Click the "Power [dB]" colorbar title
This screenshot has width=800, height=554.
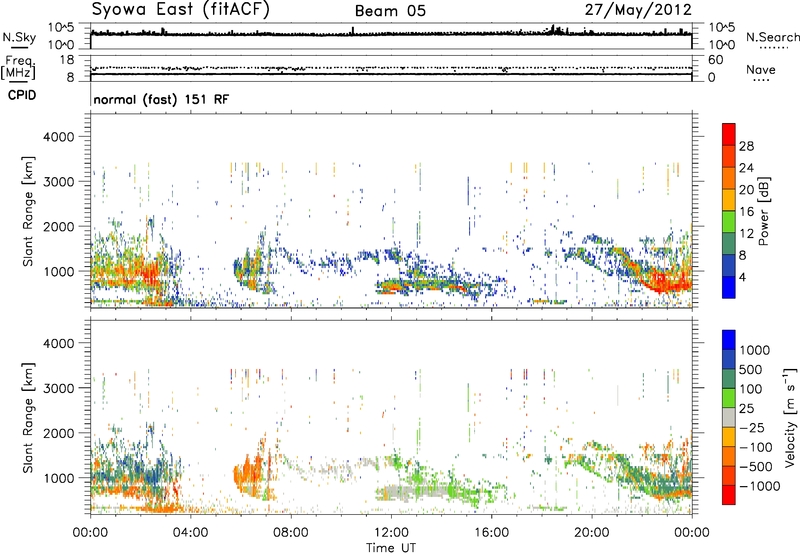click(763, 211)
